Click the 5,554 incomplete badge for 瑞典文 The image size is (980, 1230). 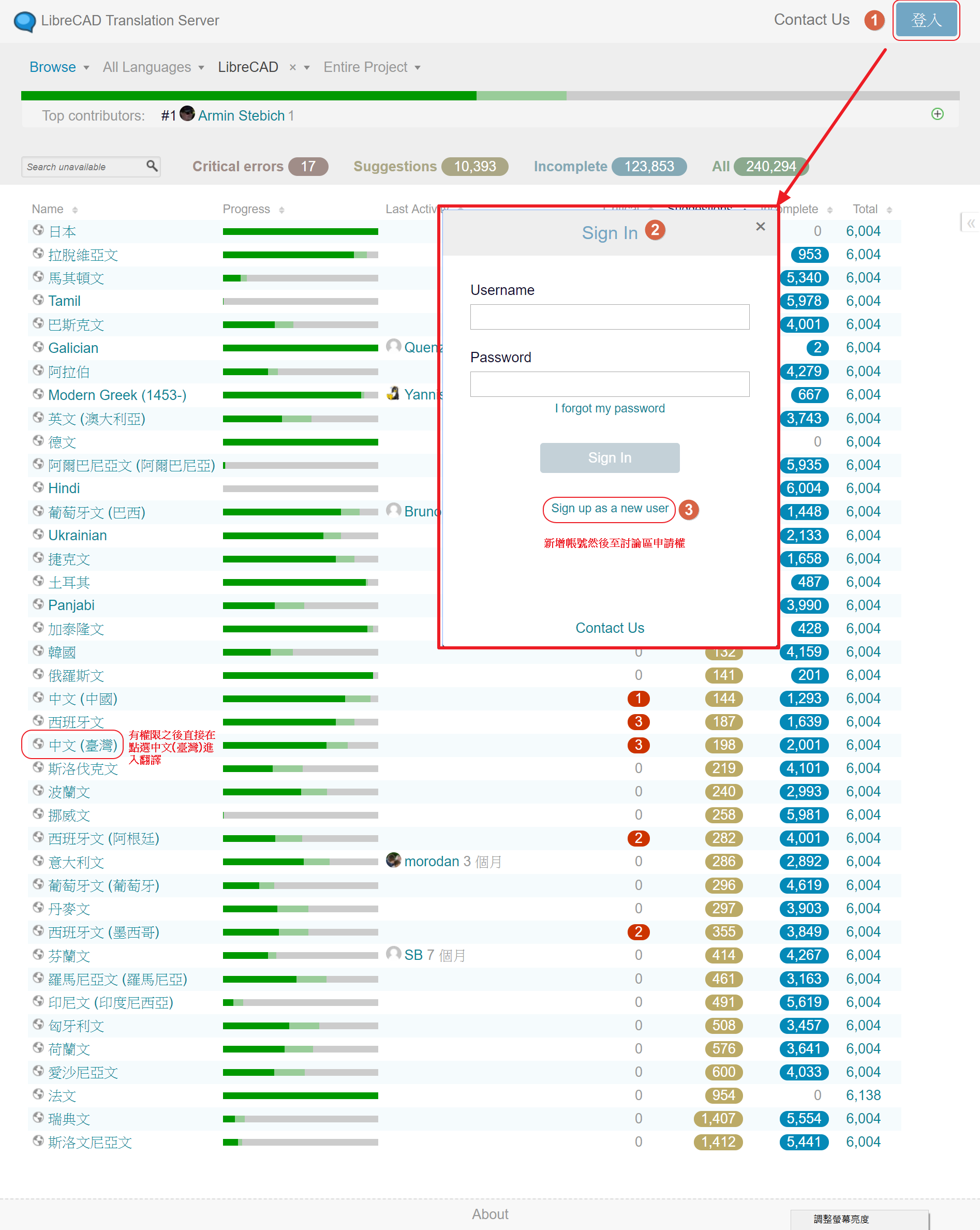pyautogui.click(x=804, y=1119)
